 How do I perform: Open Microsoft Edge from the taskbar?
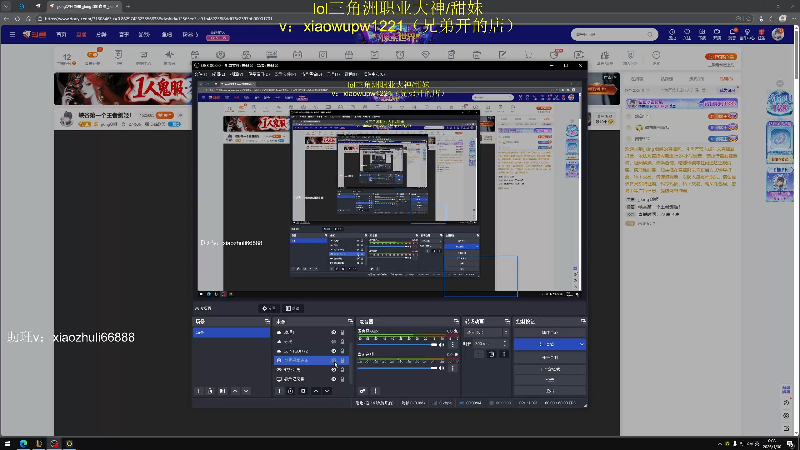pyautogui.click(x=23, y=443)
